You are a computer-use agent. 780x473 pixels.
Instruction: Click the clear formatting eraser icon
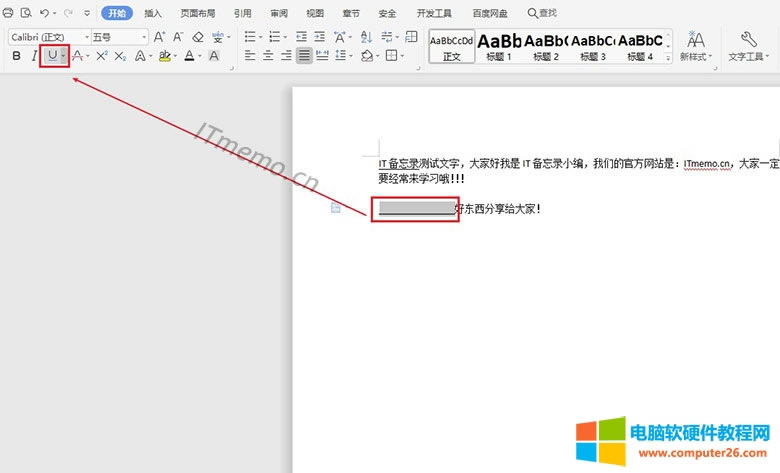(x=198, y=37)
